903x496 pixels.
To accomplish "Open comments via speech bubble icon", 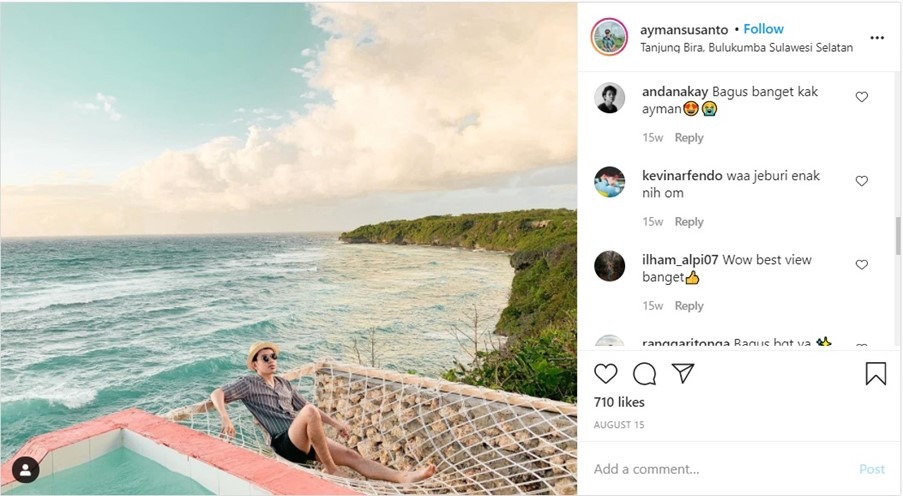I will [645, 374].
